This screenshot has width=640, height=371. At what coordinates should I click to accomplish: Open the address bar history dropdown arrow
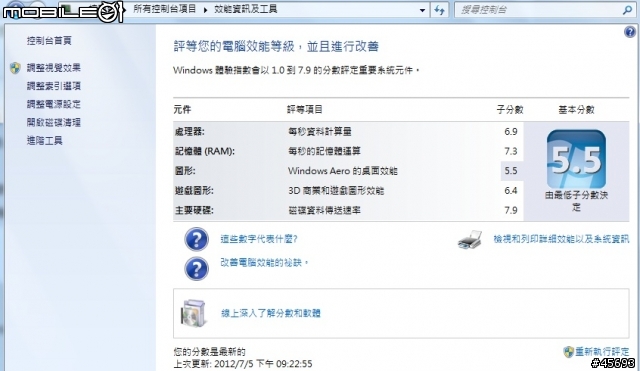pyautogui.click(x=422, y=10)
